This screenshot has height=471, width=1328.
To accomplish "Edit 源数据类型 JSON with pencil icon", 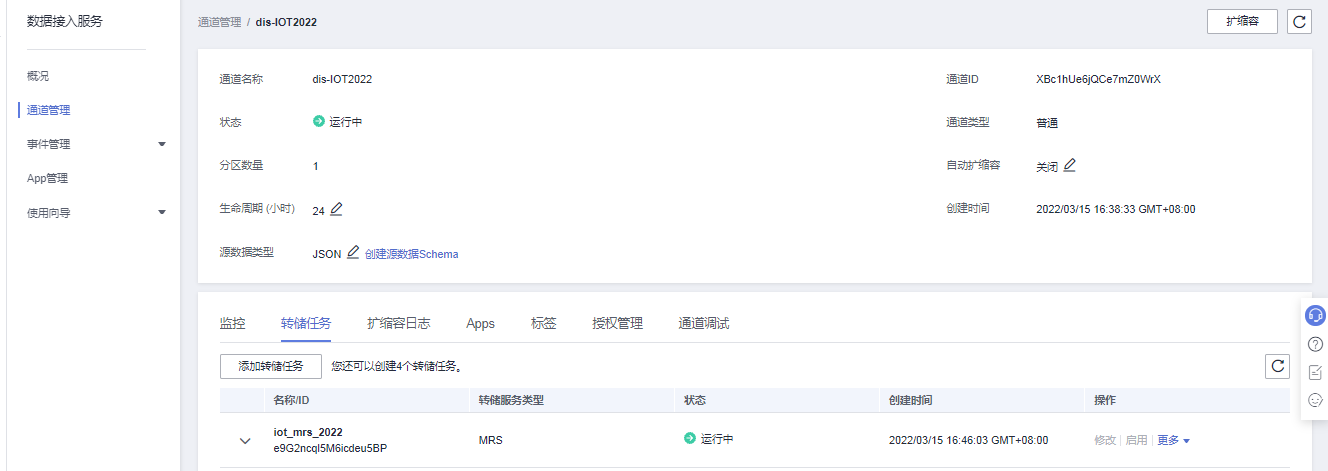I will tap(353, 253).
